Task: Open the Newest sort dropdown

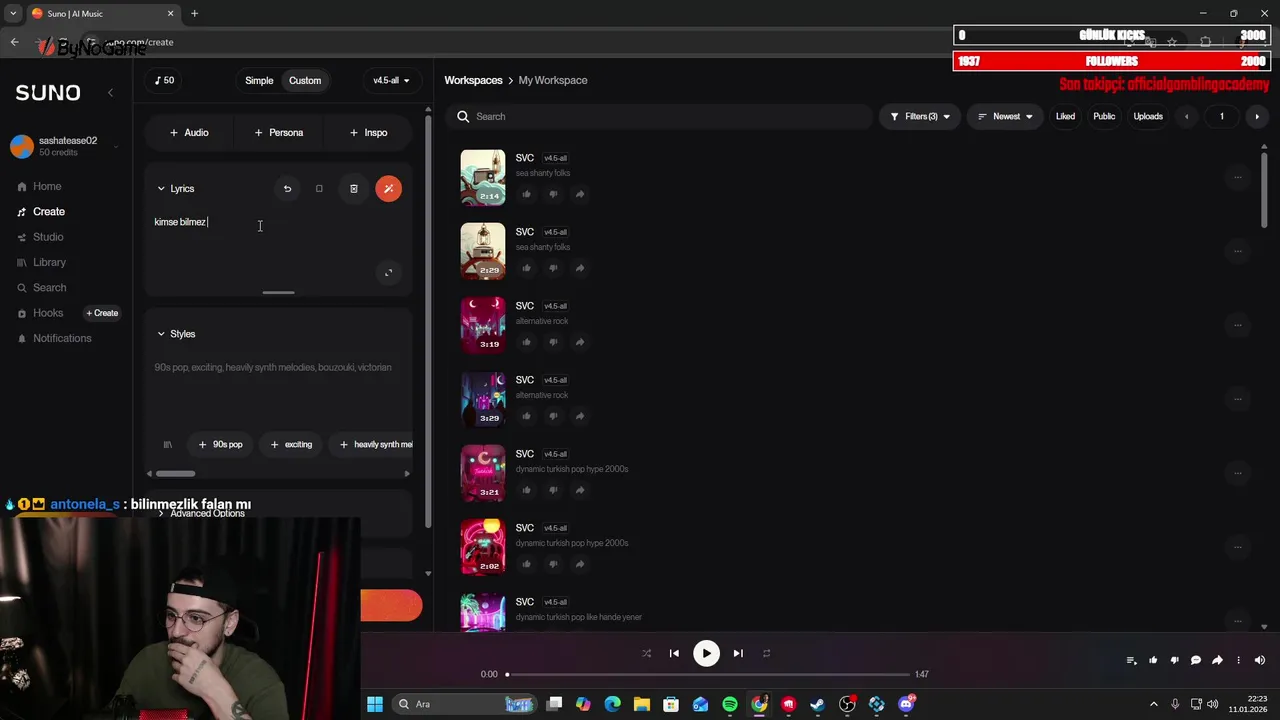Action: (x=1005, y=116)
